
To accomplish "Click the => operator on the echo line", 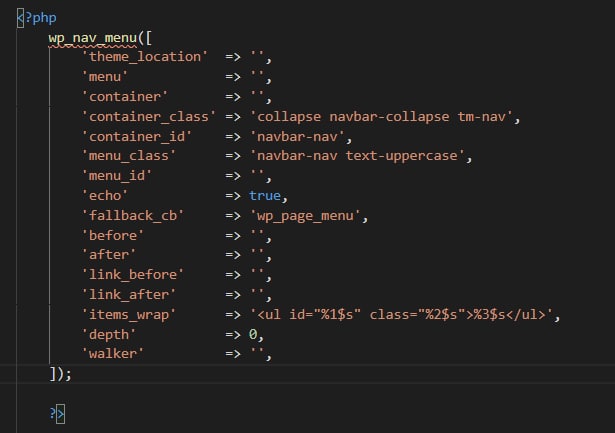I will pos(233,195).
